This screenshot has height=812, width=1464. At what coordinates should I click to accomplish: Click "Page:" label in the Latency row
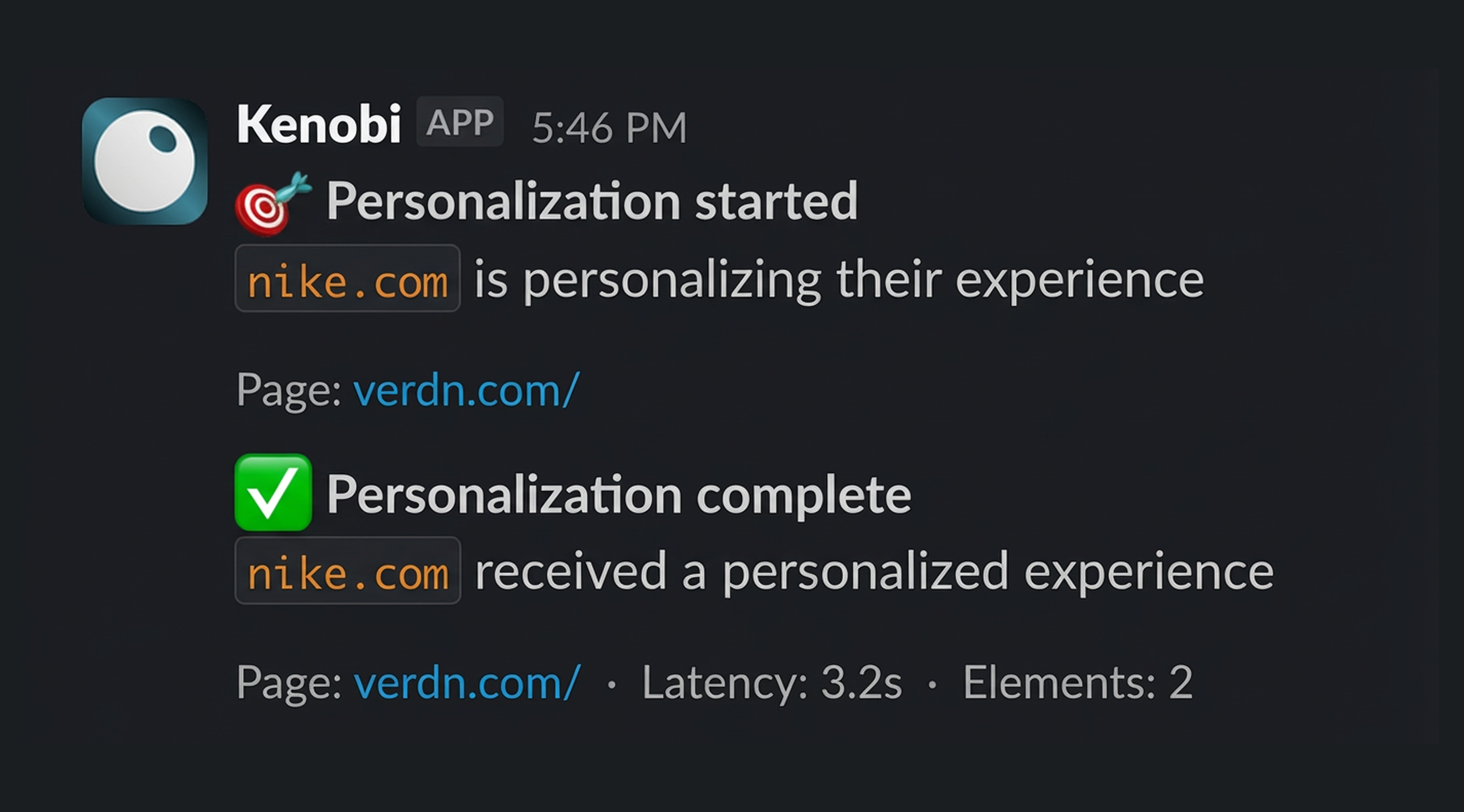(288, 682)
